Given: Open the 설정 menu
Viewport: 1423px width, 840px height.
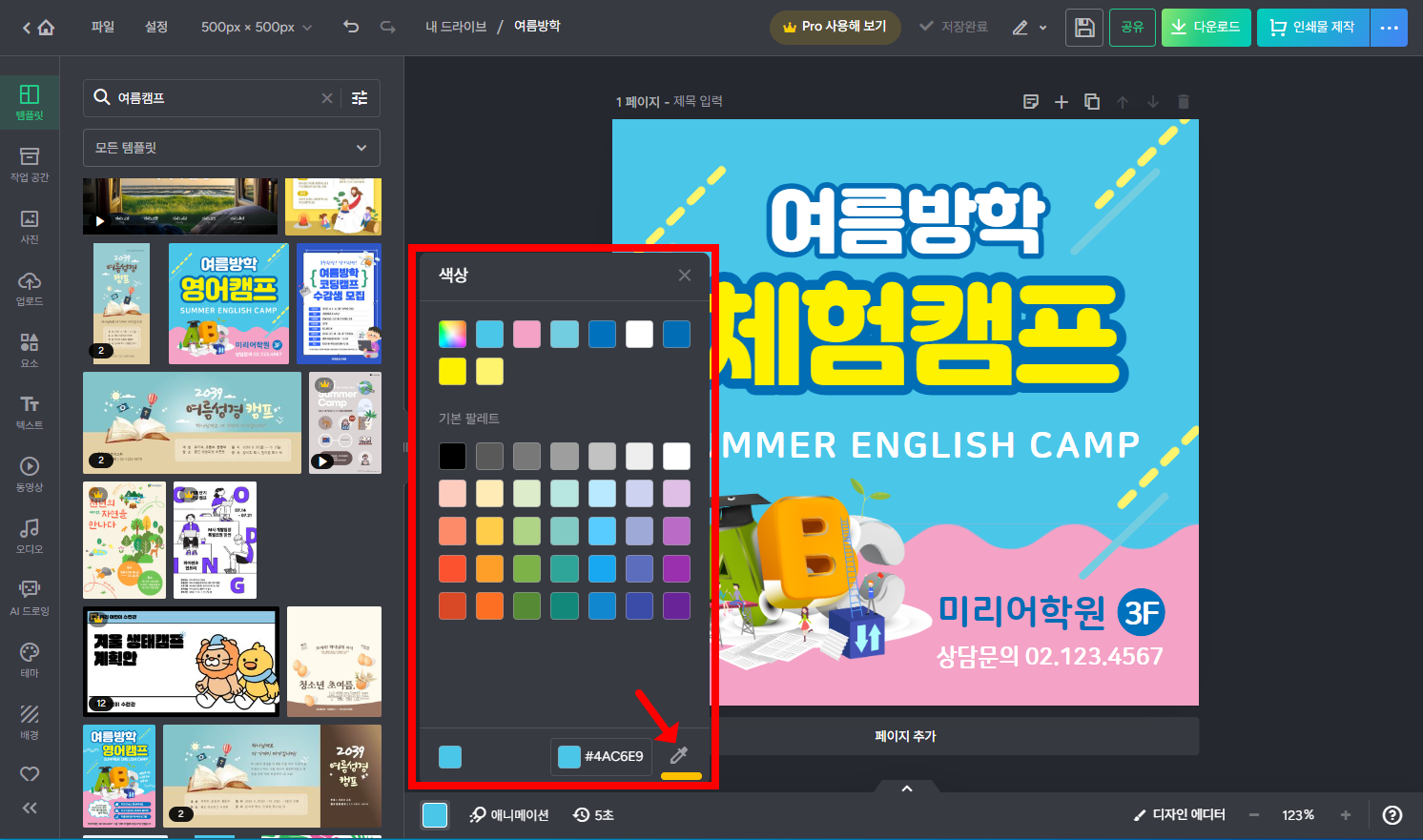Looking at the screenshot, I should pos(156,27).
